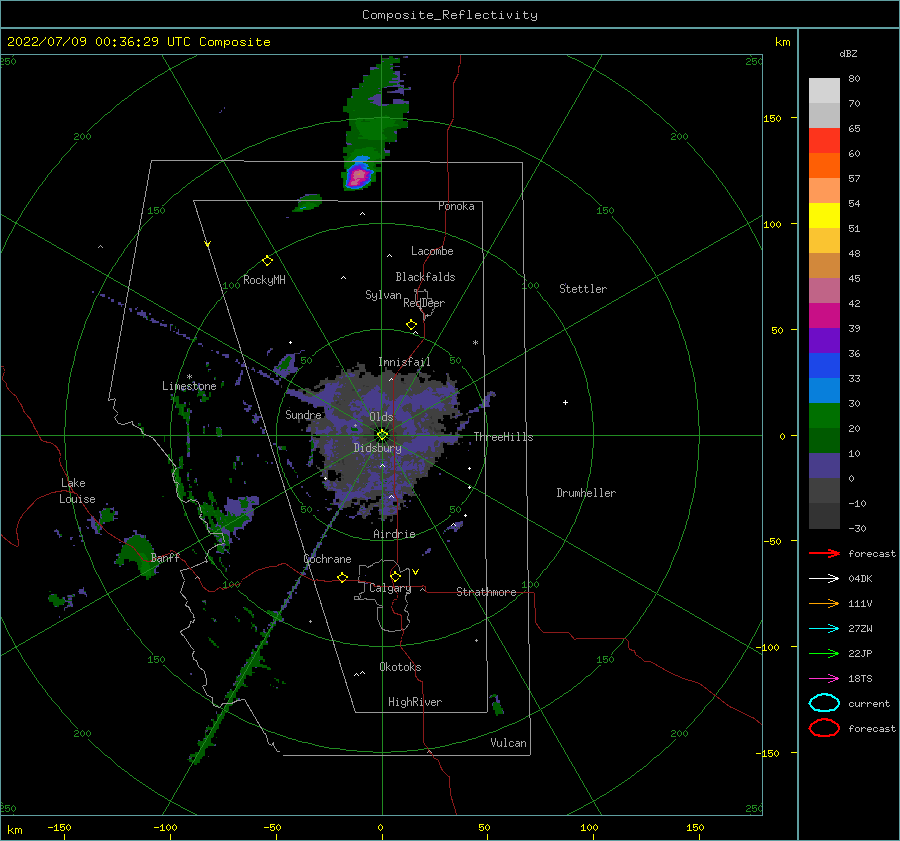Select the bright yellow swatch between 54 and 51
This screenshot has height=841, width=900.
[x=824, y=215]
